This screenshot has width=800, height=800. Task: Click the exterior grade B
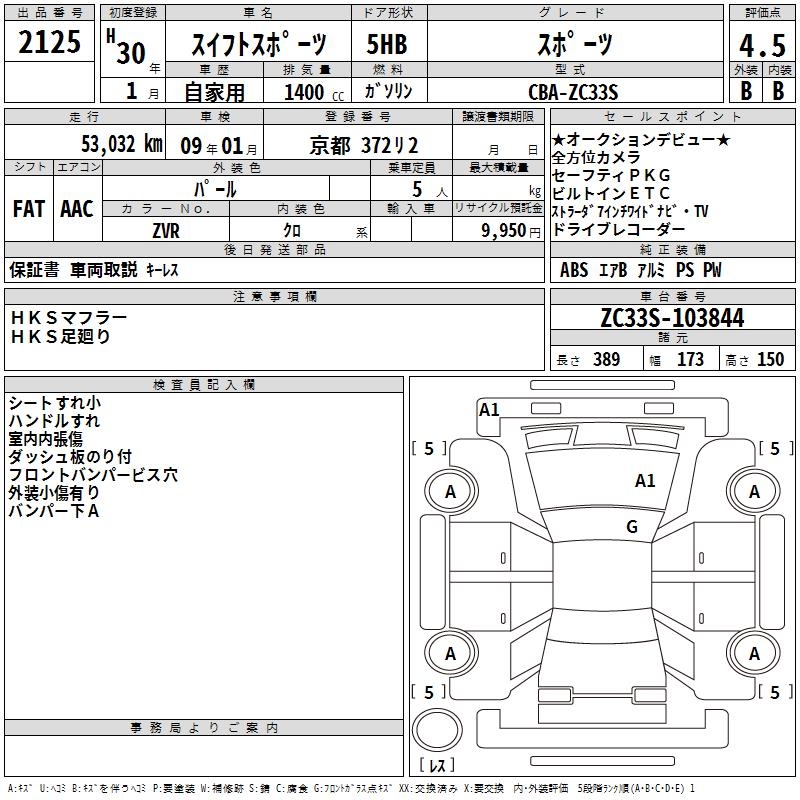click(x=746, y=91)
